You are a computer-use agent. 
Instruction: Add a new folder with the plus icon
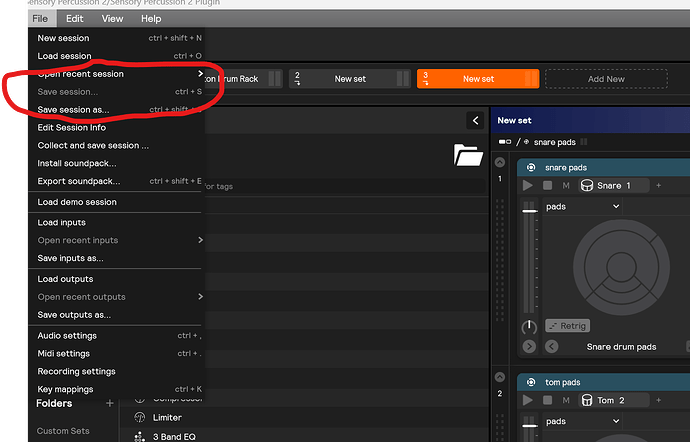(x=110, y=403)
